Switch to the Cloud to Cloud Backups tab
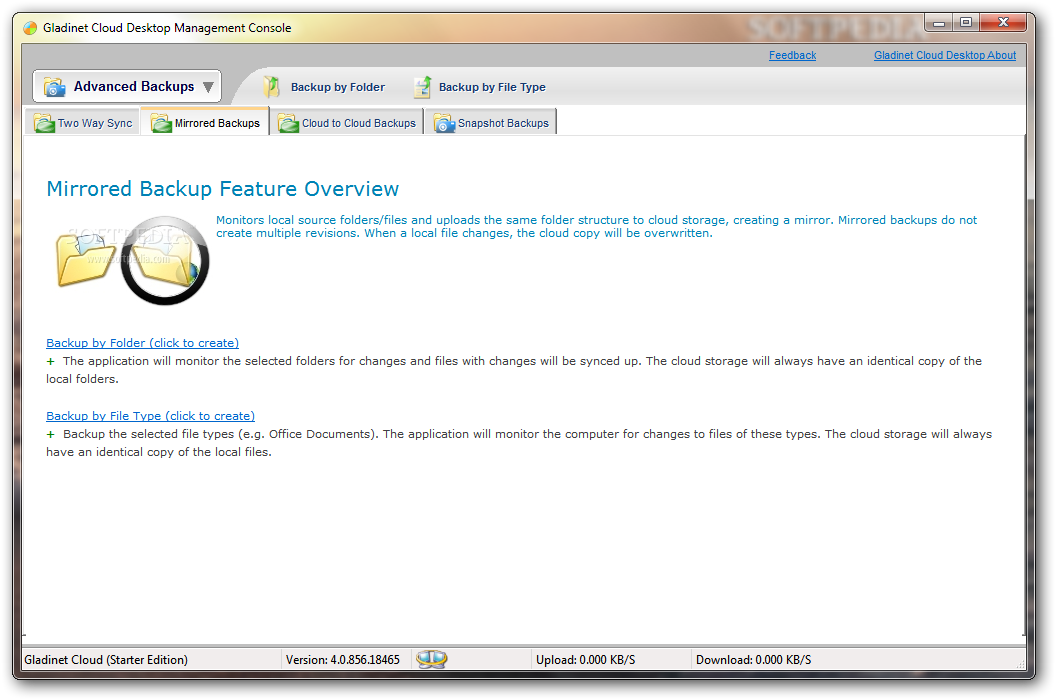1056x700 pixels. tap(347, 122)
